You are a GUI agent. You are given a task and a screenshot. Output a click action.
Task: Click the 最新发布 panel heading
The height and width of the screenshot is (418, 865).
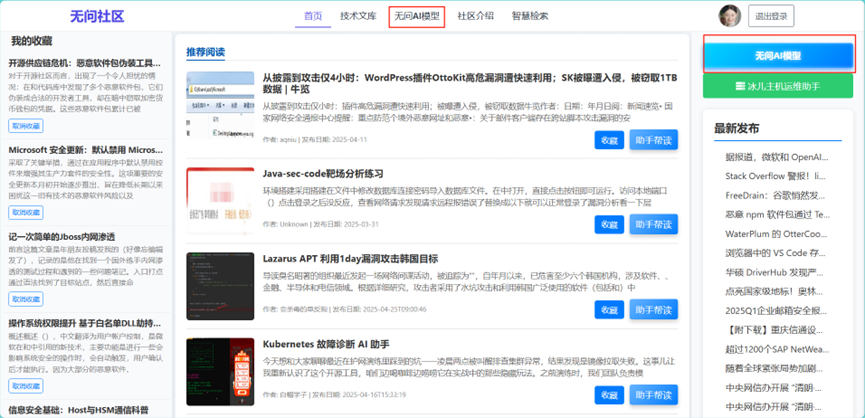[736, 128]
